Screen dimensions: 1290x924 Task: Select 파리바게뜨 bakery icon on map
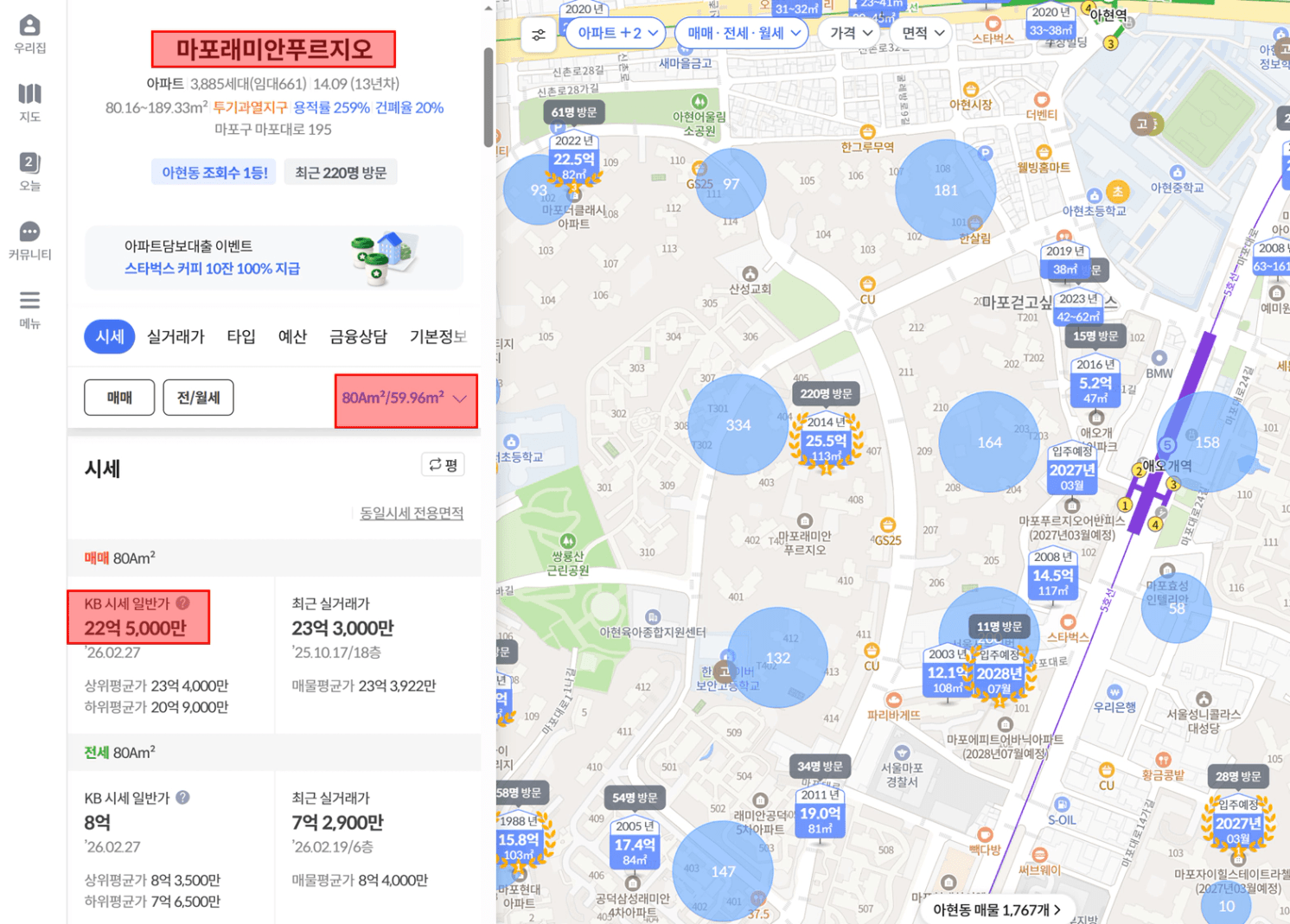[893, 699]
